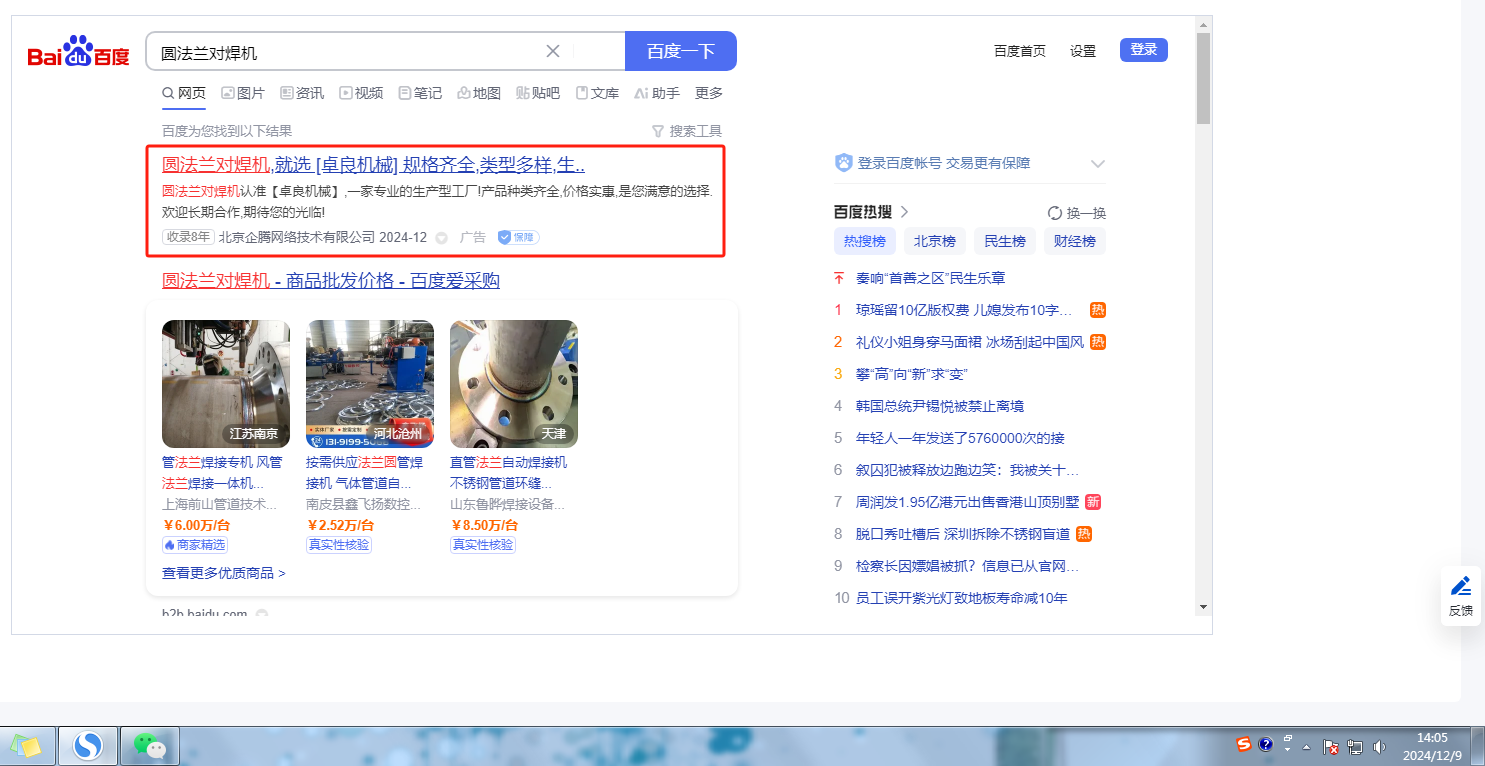
Task: Click the 新 badge next to 周润发 headline
Action: coord(1093,502)
